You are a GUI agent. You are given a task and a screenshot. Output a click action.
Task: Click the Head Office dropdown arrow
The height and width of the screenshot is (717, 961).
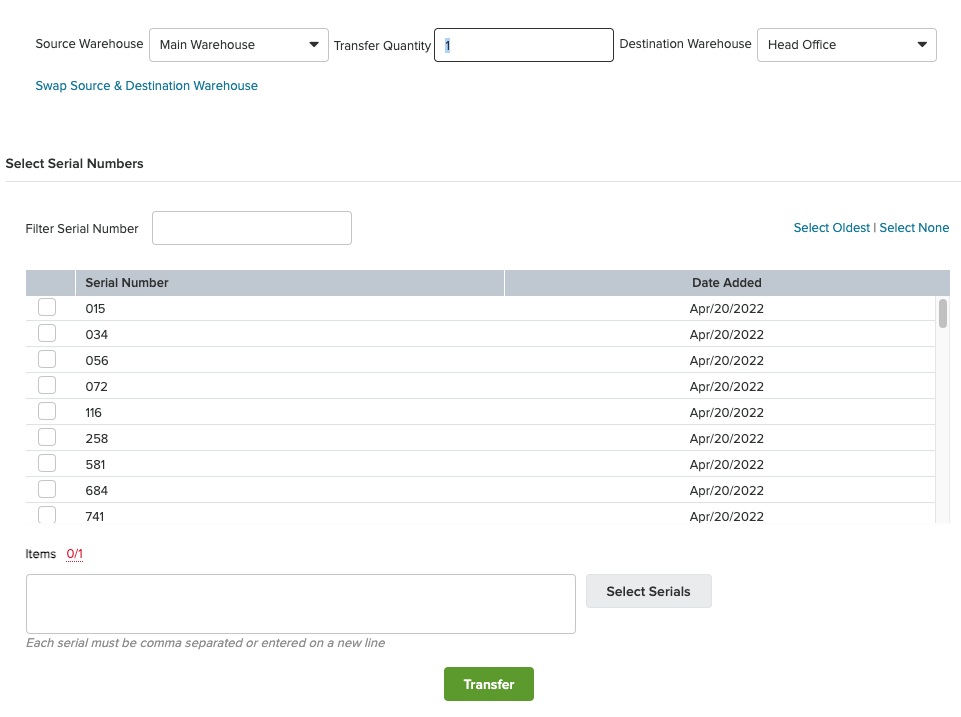[x=922, y=45]
